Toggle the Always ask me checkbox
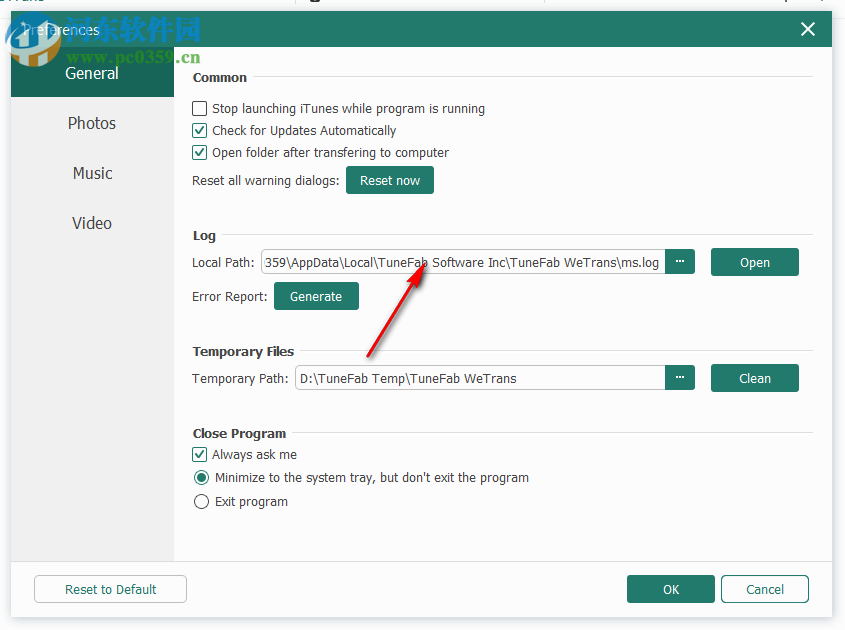This screenshot has width=845, height=630. coord(199,454)
